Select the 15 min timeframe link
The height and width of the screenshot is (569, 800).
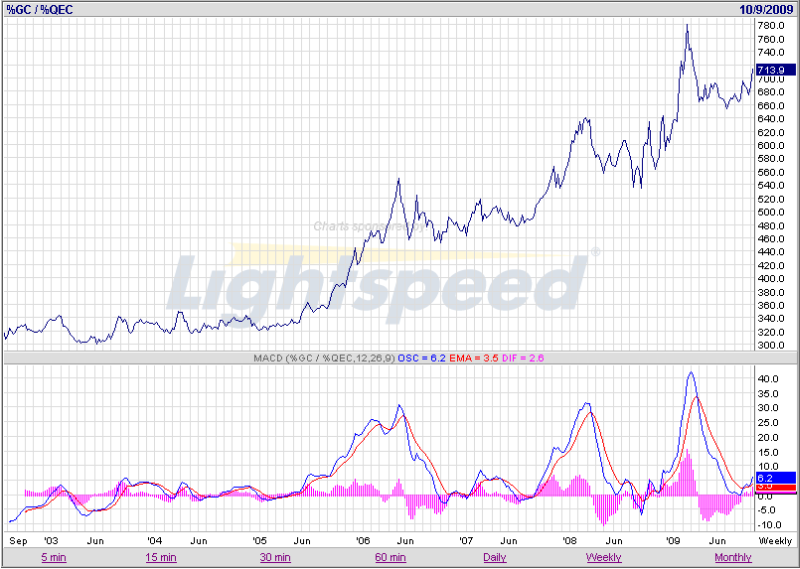pos(161,557)
